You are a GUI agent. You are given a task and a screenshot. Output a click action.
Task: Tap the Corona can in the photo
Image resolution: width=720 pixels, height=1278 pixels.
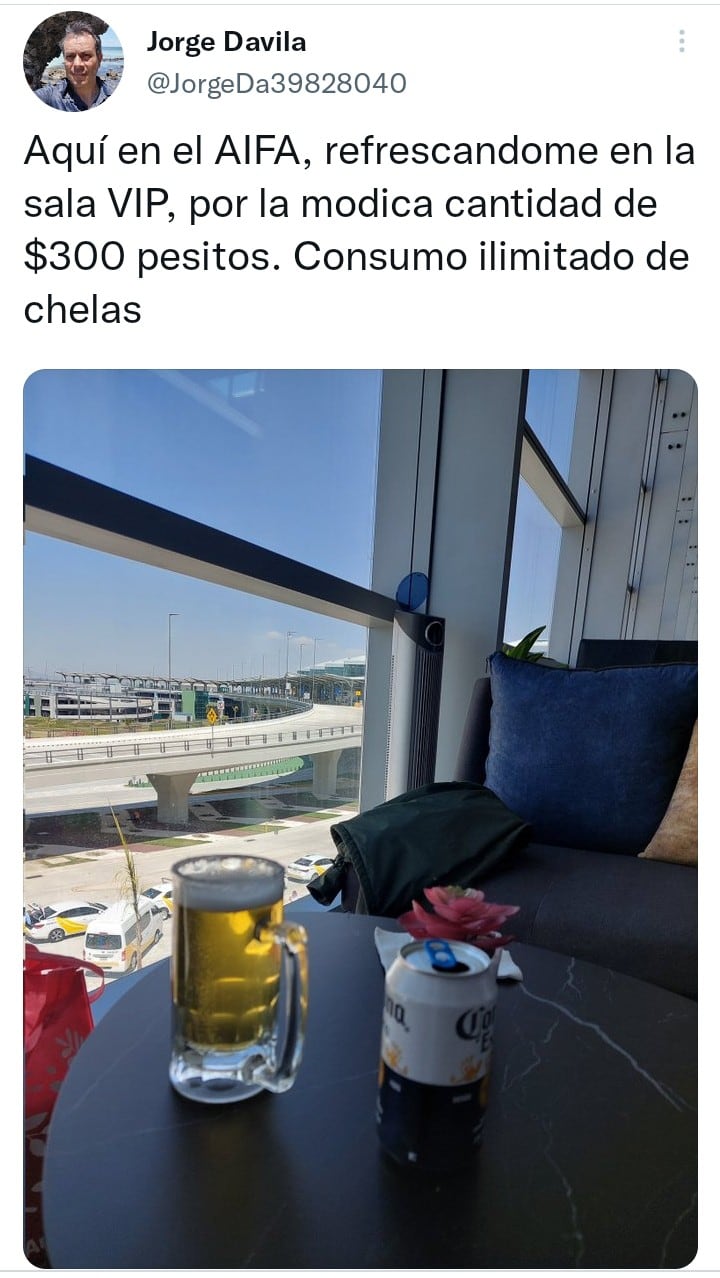click(437, 1051)
